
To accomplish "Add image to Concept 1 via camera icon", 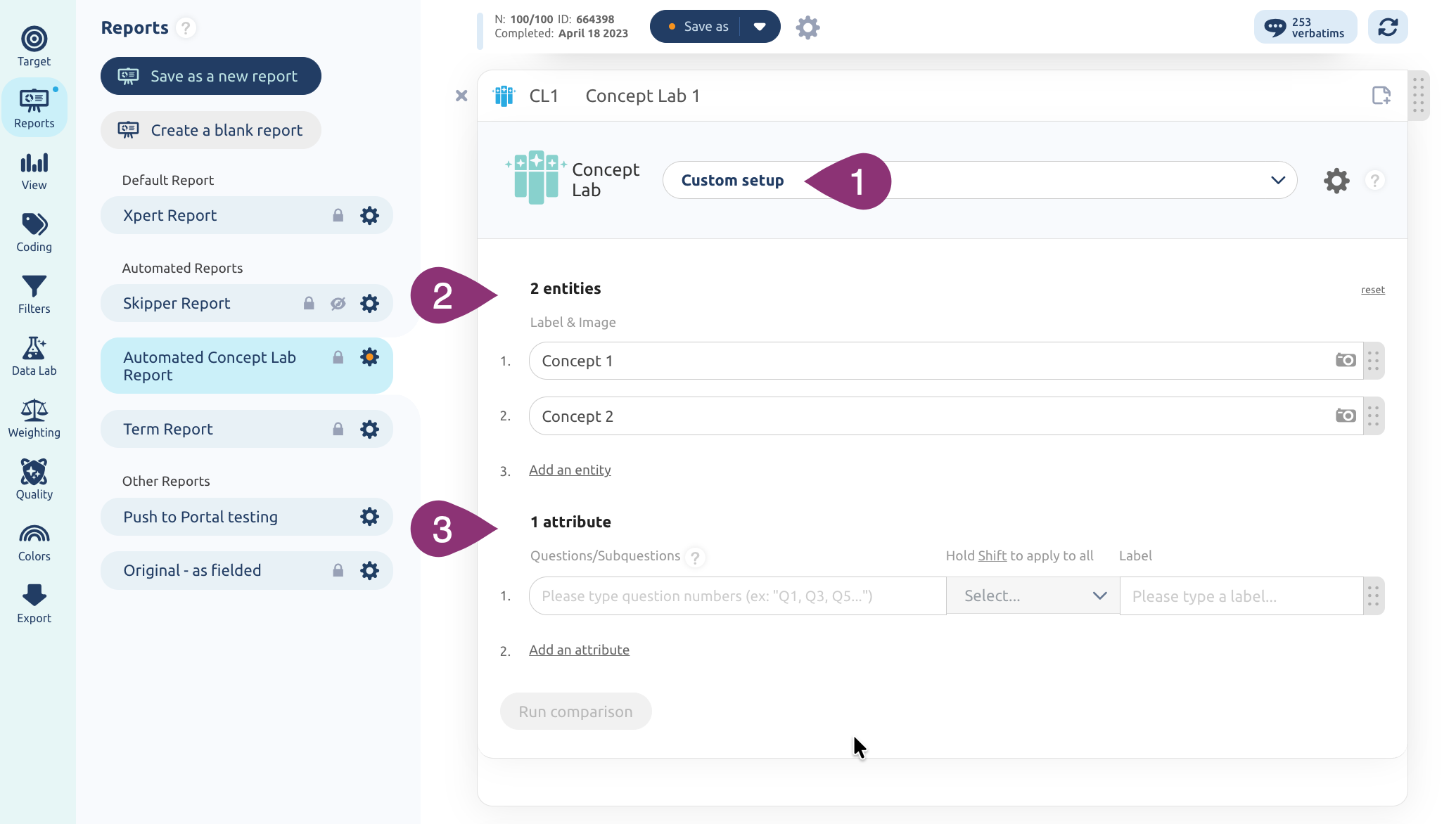I will click(1346, 361).
